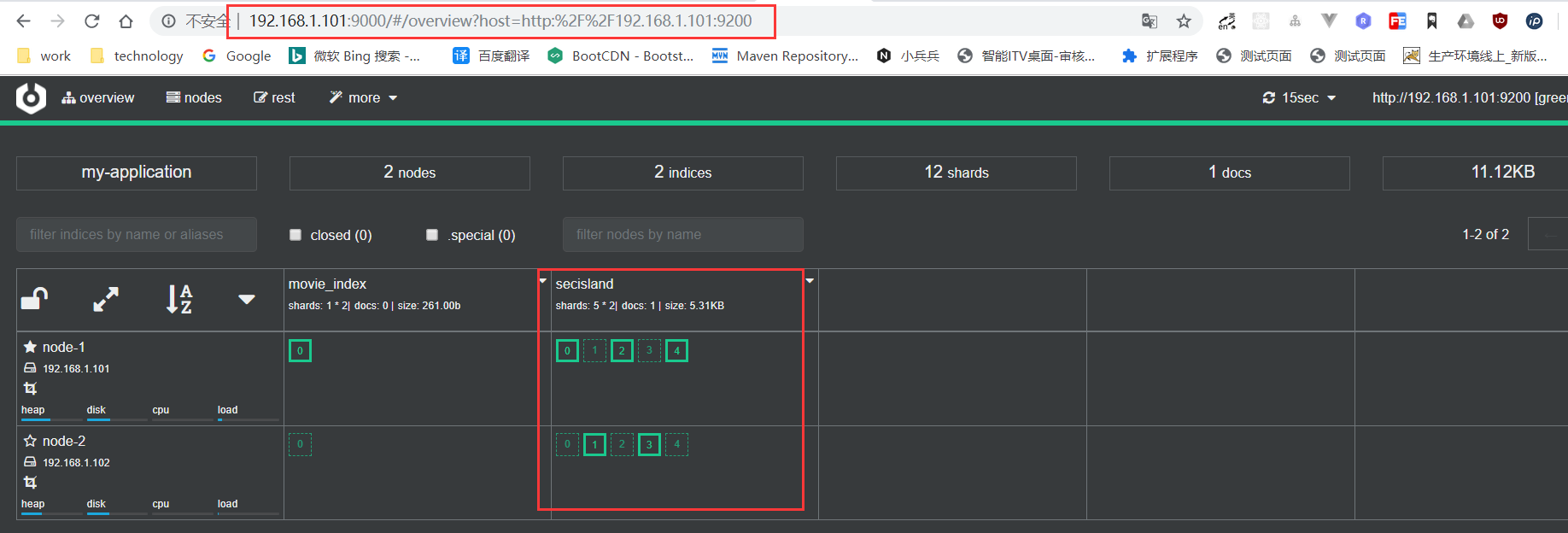Click the filled star icon beside node-1
The image size is (1568, 533).
tap(30, 347)
